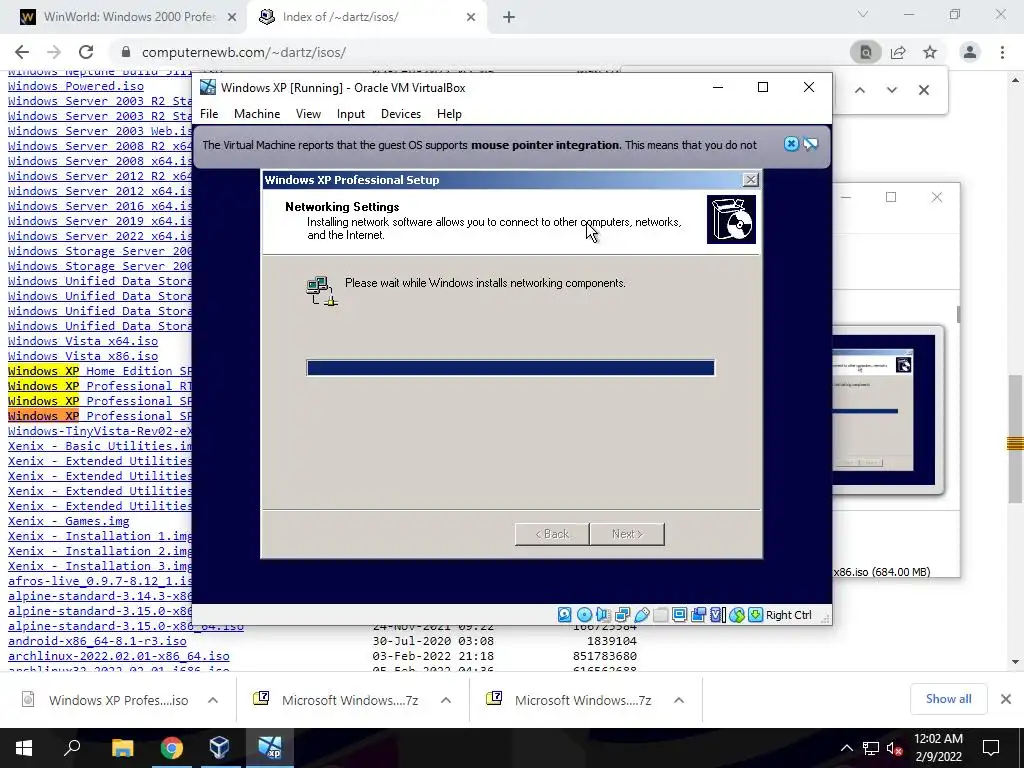1024x768 pixels.
Task: Open the Chrome tab search chevron
Action: [863, 14]
